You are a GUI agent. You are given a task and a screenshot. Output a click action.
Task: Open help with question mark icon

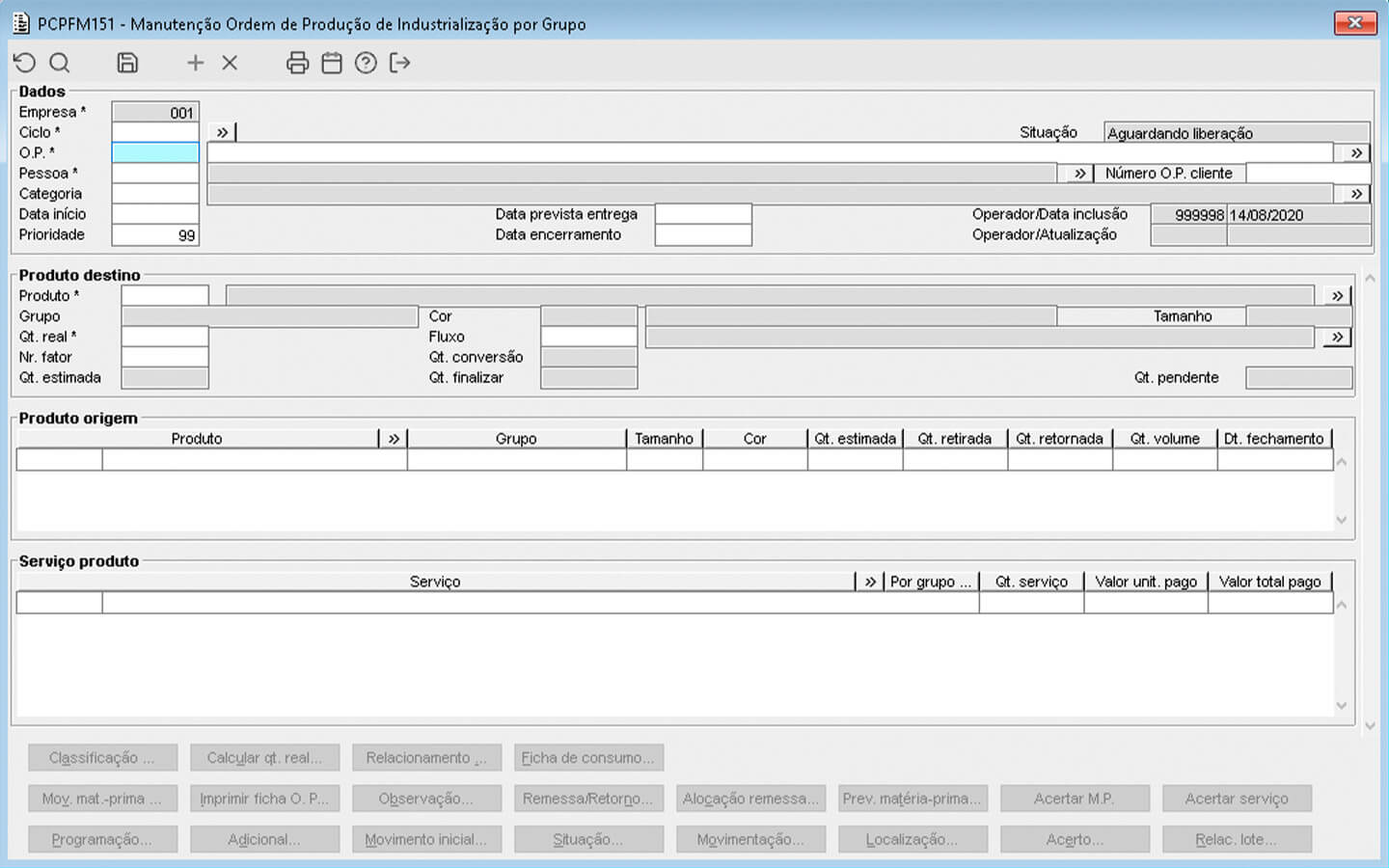click(x=366, y=63)
